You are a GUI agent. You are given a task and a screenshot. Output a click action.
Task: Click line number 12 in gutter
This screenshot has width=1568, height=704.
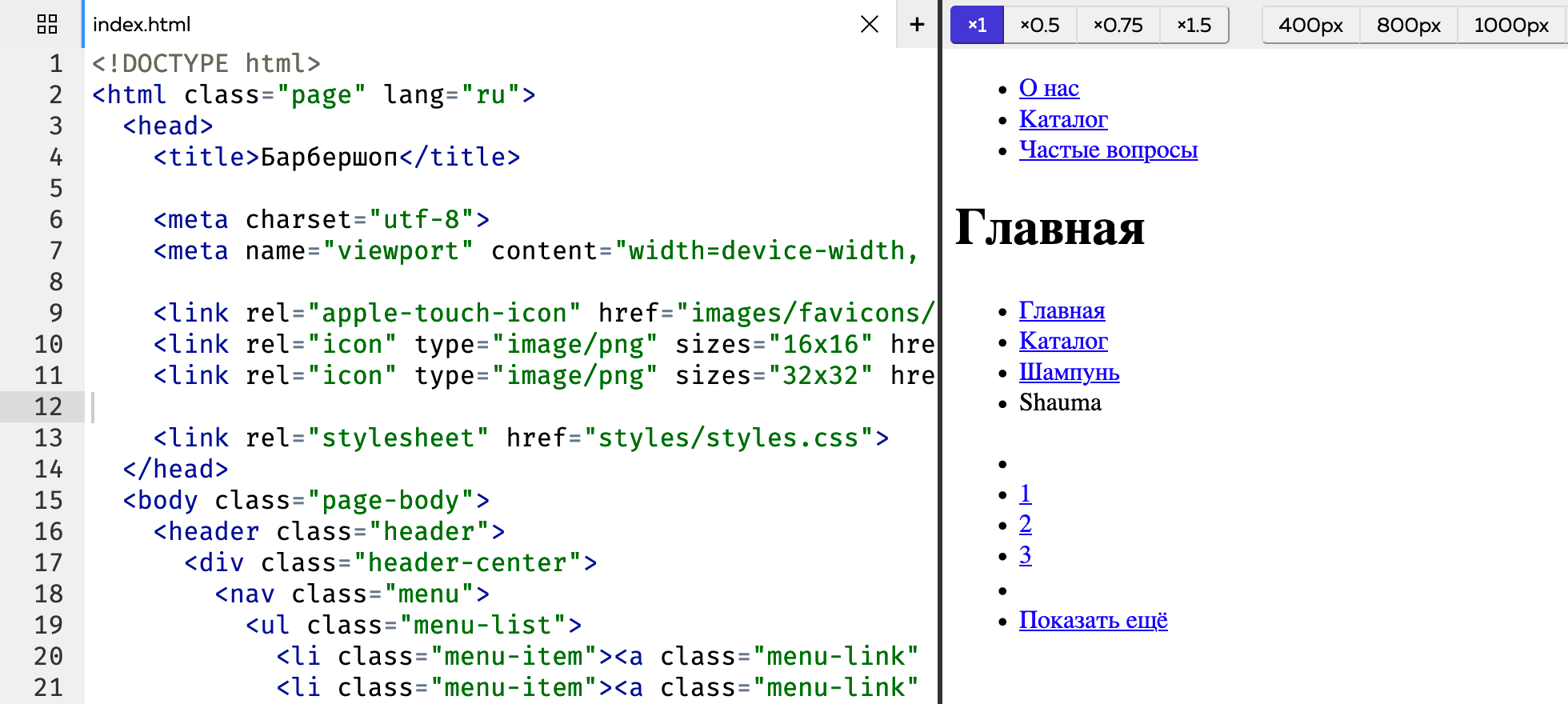[x=48, y=406]
